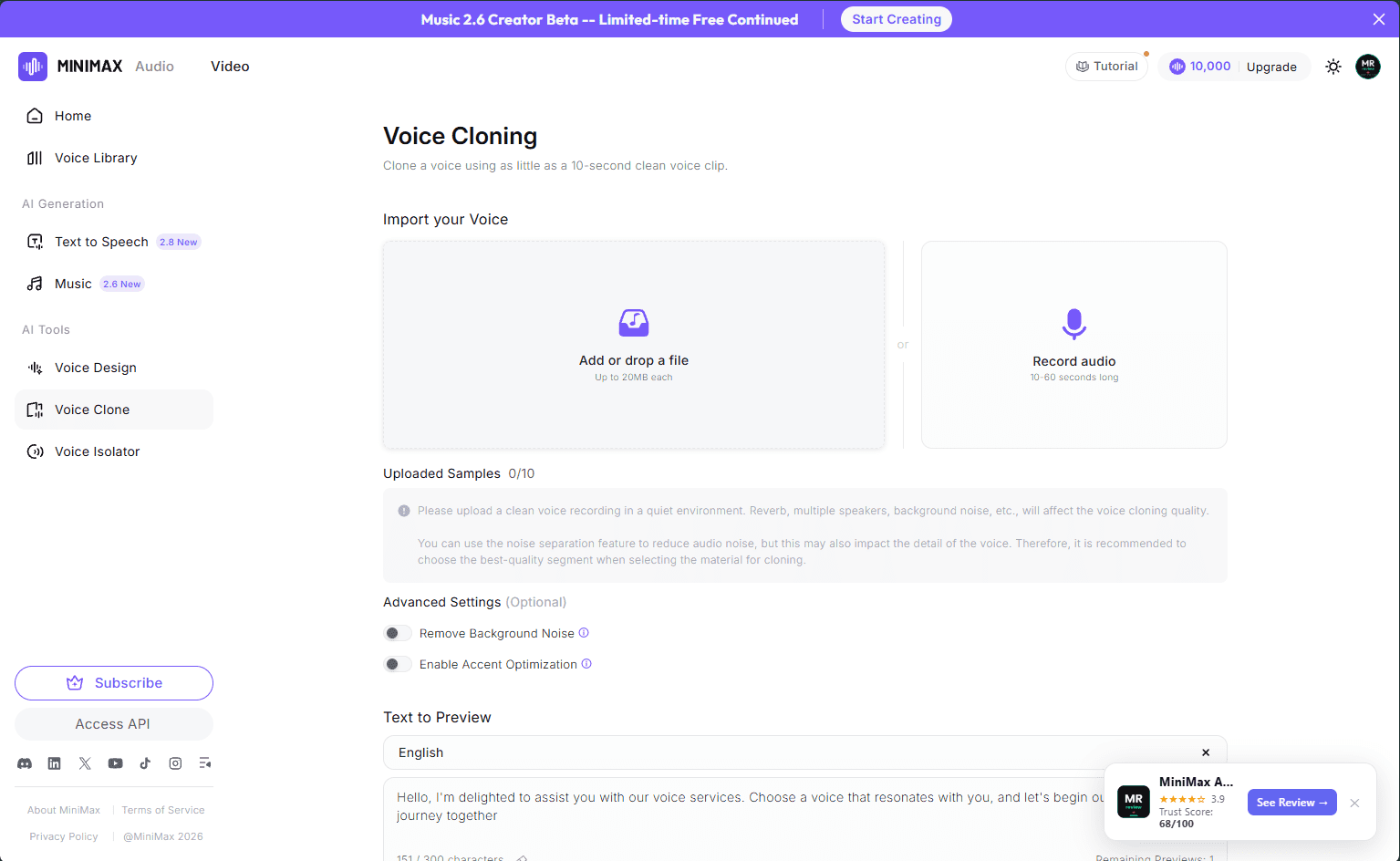Click See Review in the popup

[x=1291, y=803]
